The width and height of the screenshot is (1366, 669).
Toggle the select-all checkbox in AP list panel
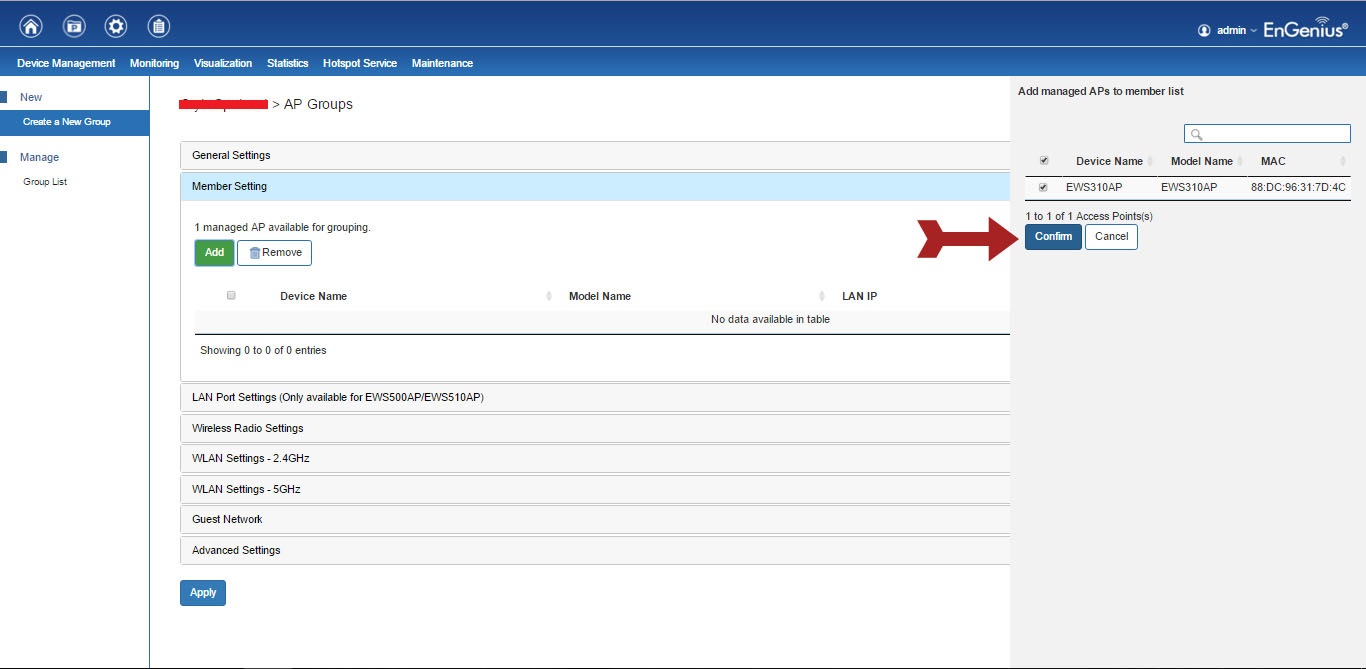coord(1044,161)
